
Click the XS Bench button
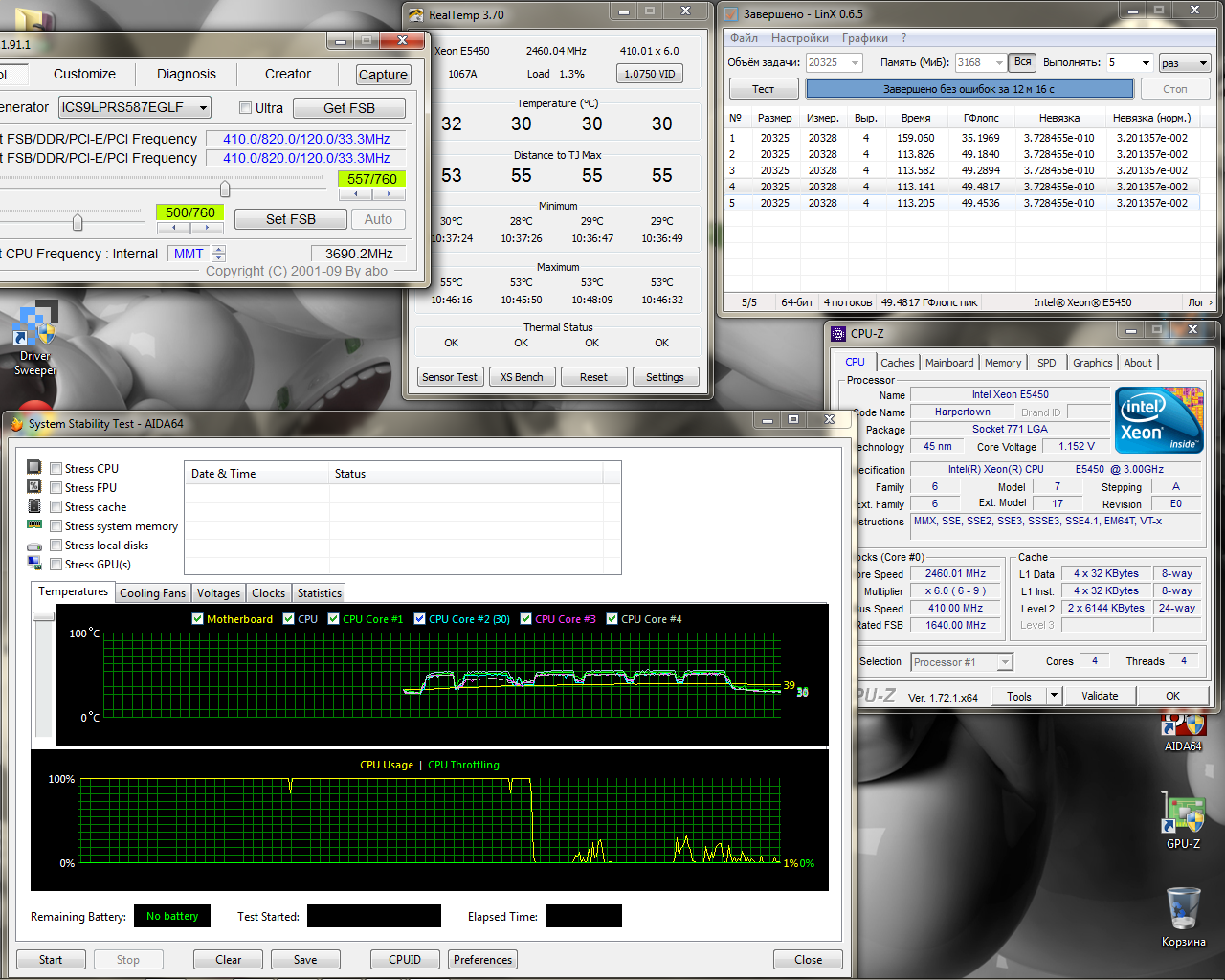pyautogui.click(x=522, y=377)
